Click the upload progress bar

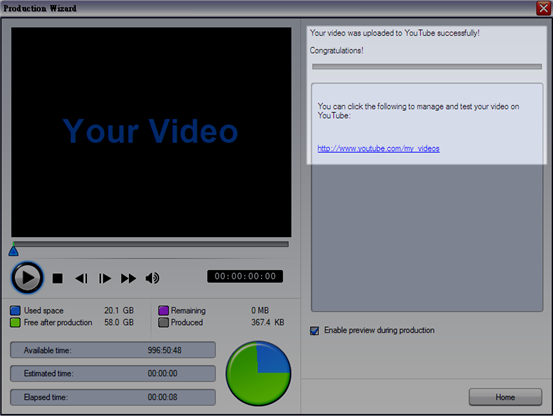[x=427, y=67]
